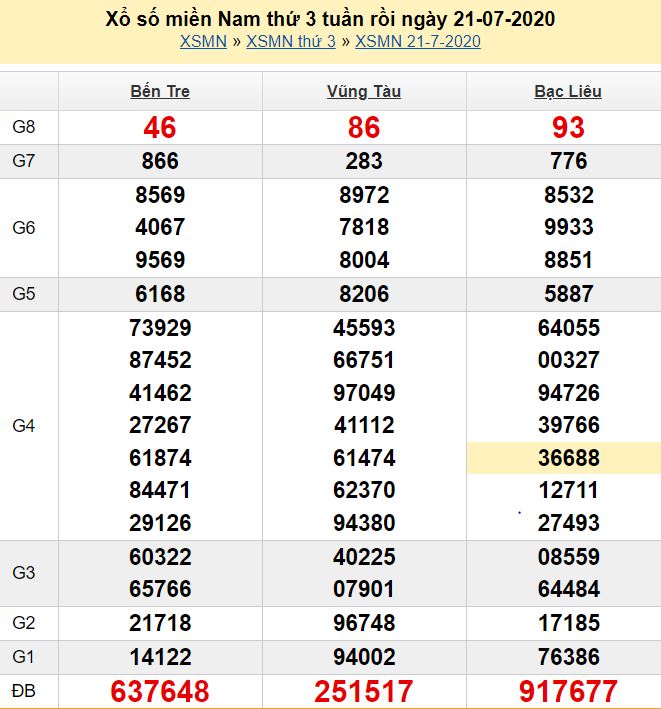The width and height of the screenshot is (661, 709).
Task: Open the XSMN 21-7-2020 link
Action: pyautogui.click(x=417, y=41)
